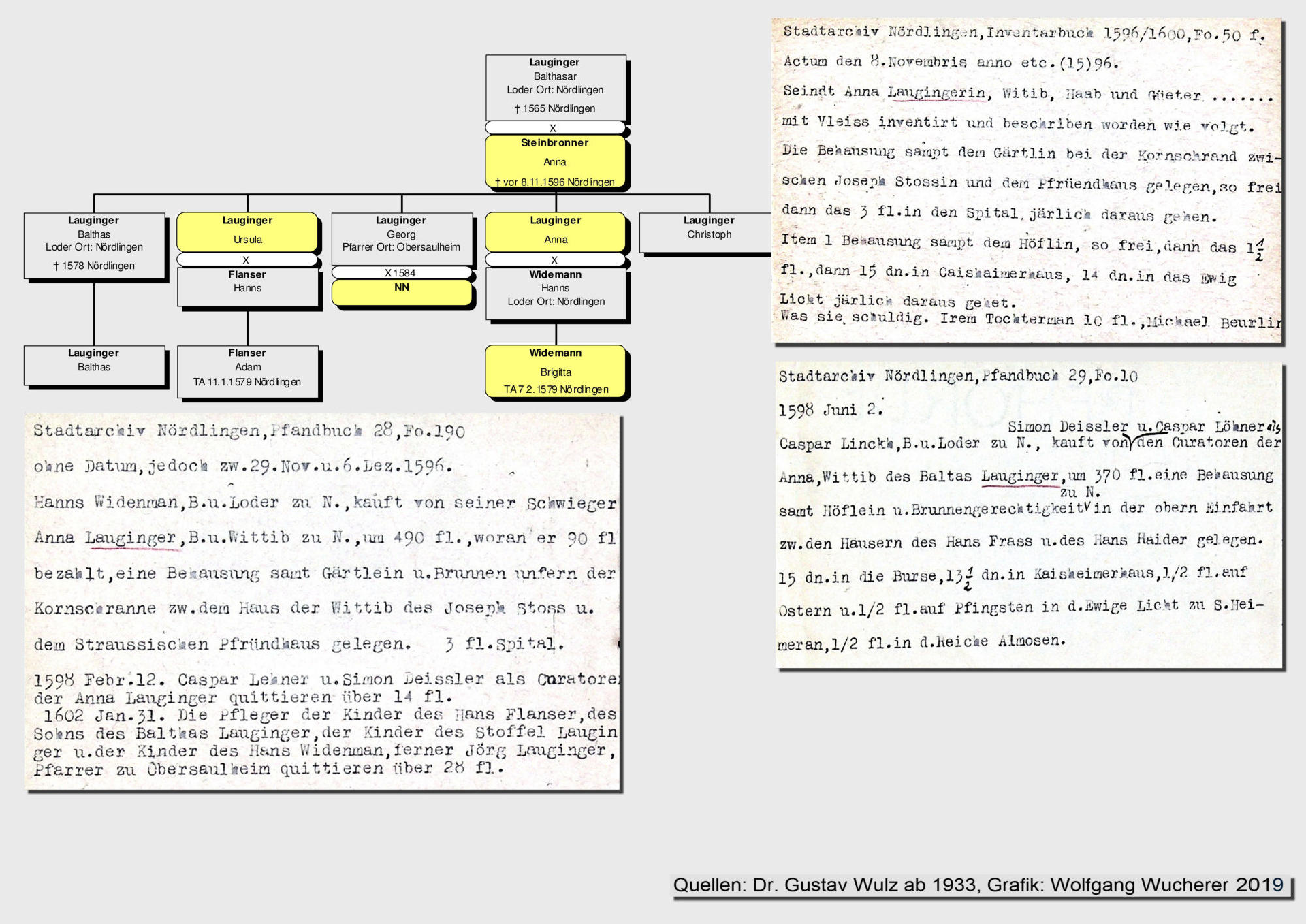
Task: Select Hanns Flanser box
Action: click(247, 287)
